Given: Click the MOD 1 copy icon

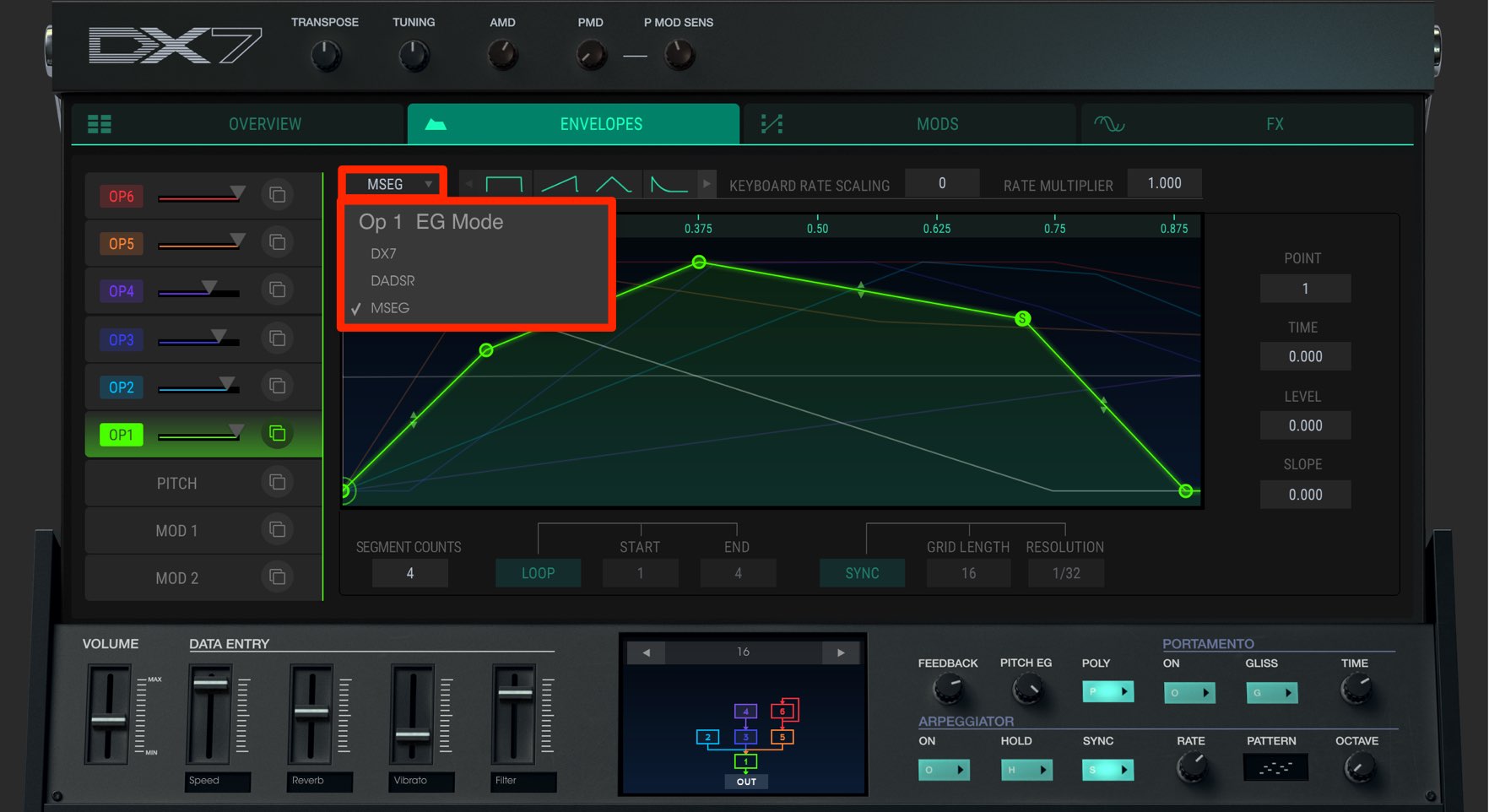Looking at the screenshot, I should (x=277, y=529).
